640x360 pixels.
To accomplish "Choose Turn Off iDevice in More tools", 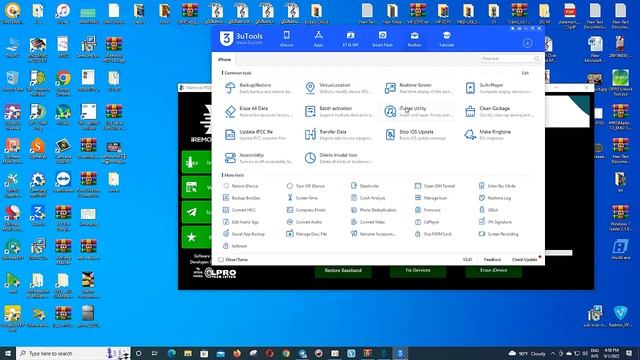I will tap(305, 186).
